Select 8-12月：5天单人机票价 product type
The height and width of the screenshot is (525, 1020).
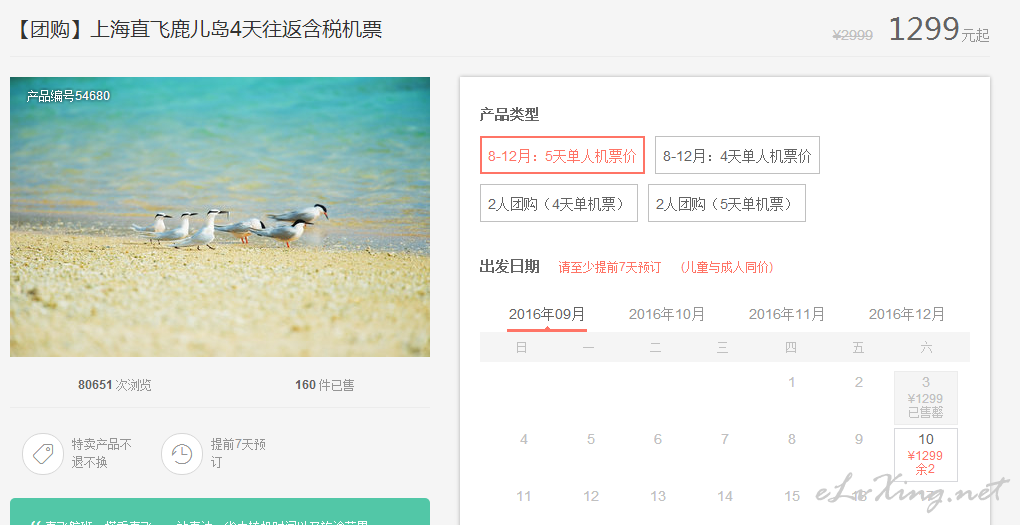[x=562, y=155]
